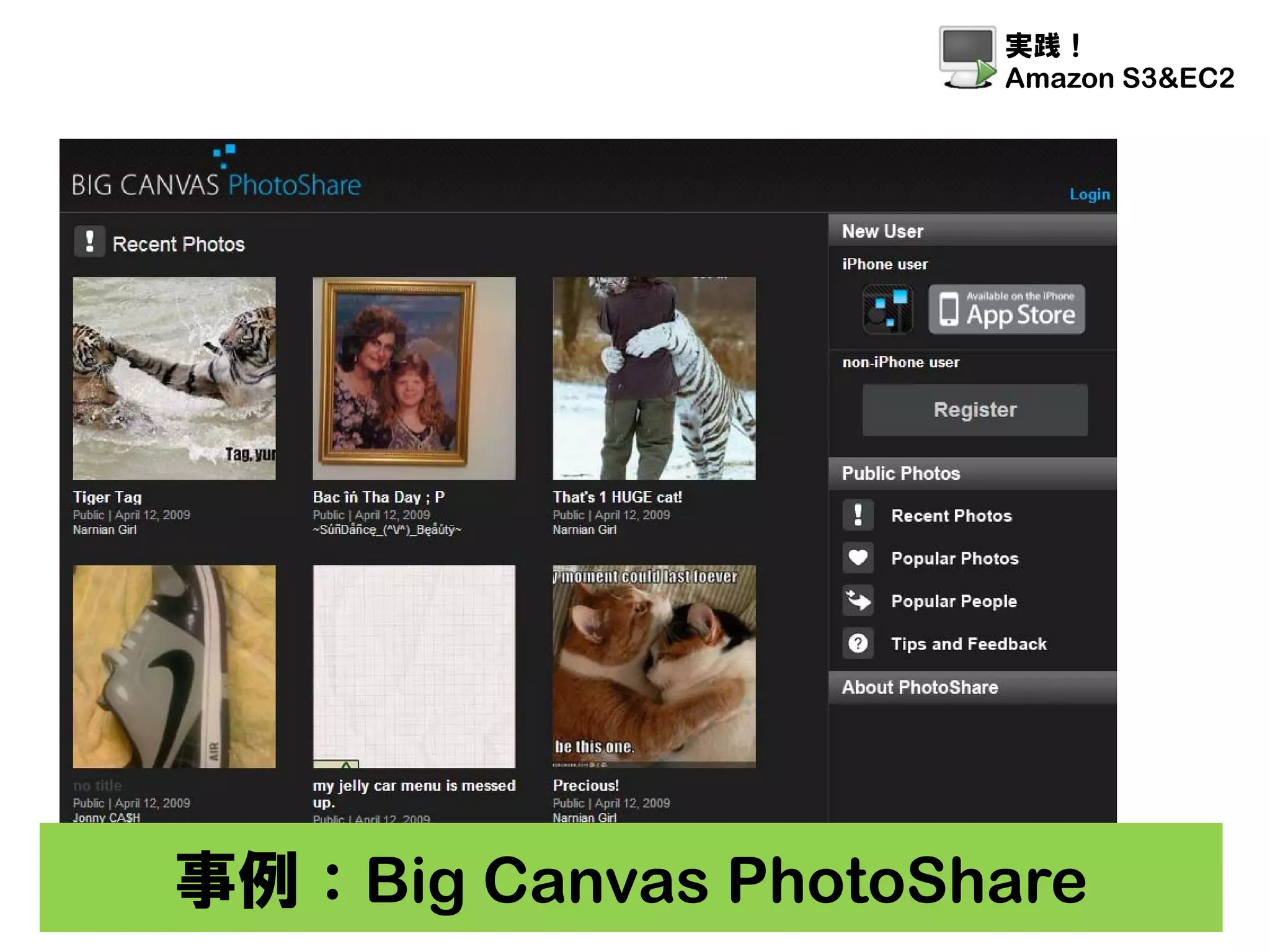Collapse the Public Photos section header
1270x952 pixels.
(972, 474)
